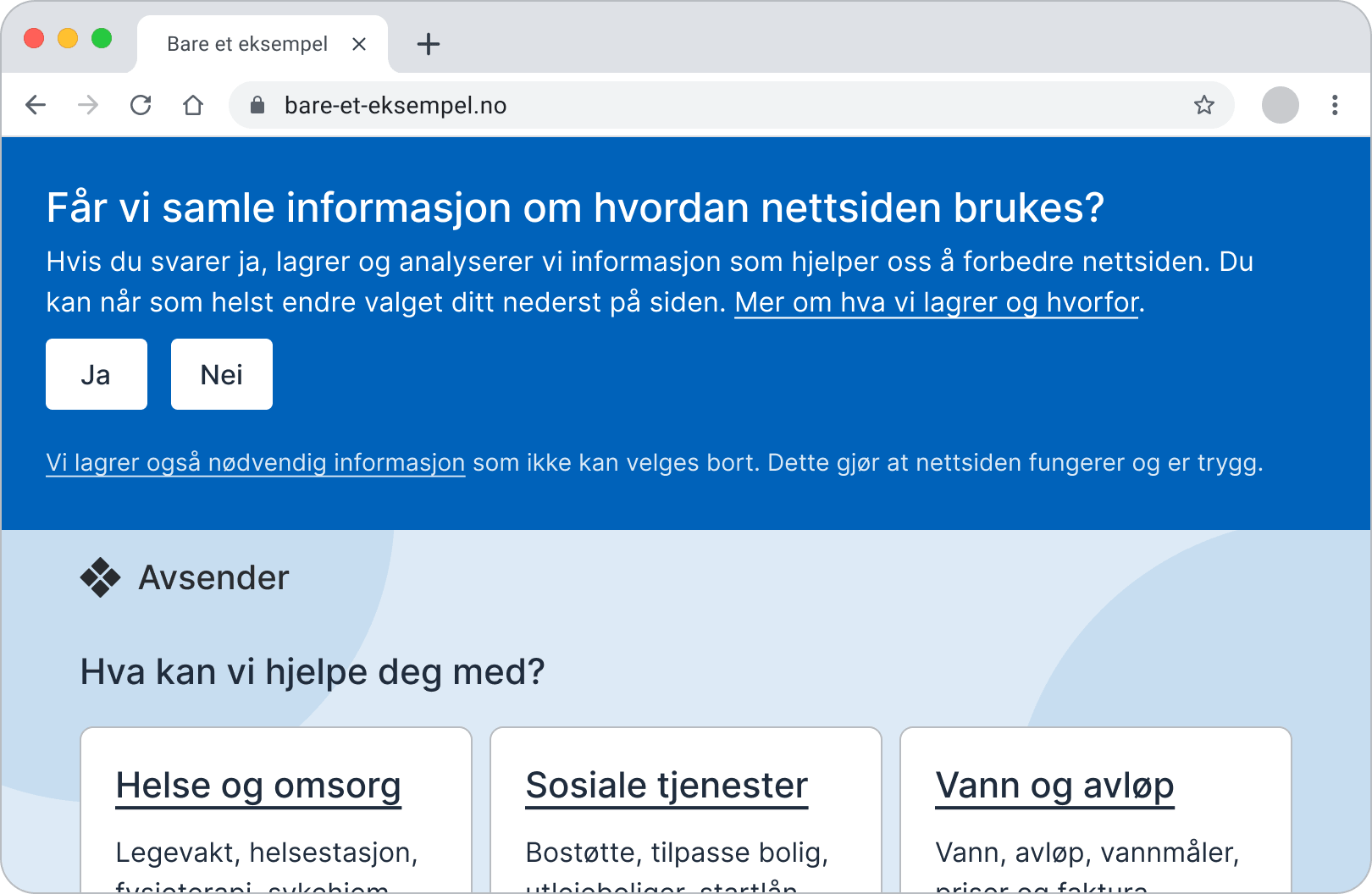Screen dimensions: 1372x894
Task: Click the Avsender site name text
Action: (213, 577)
